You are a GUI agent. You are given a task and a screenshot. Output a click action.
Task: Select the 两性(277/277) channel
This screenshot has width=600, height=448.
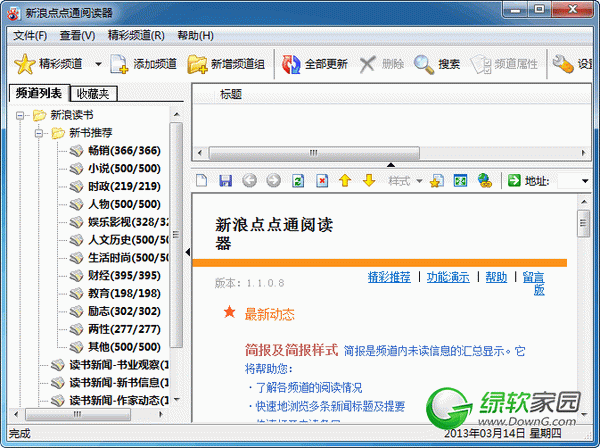coord(124,329)
